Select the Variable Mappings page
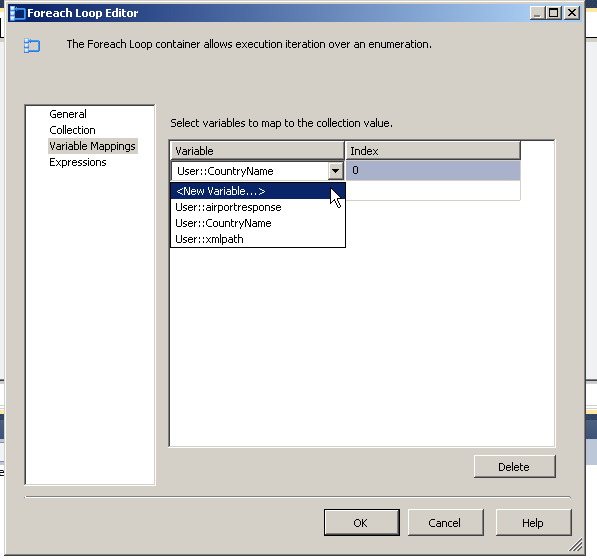597x560 pixels. tap(93, 146)
